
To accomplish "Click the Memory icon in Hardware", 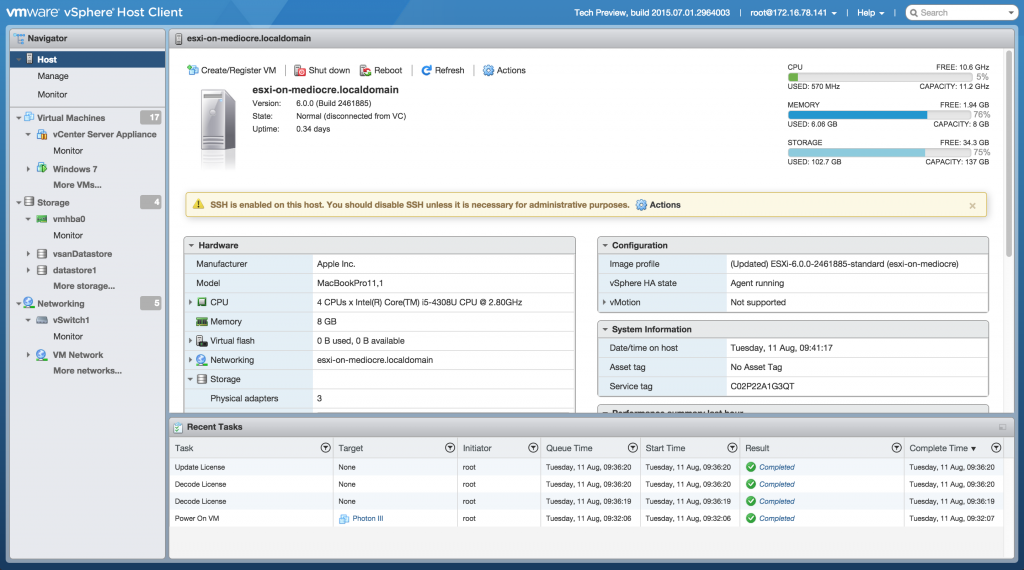I will tap(202, 321).
